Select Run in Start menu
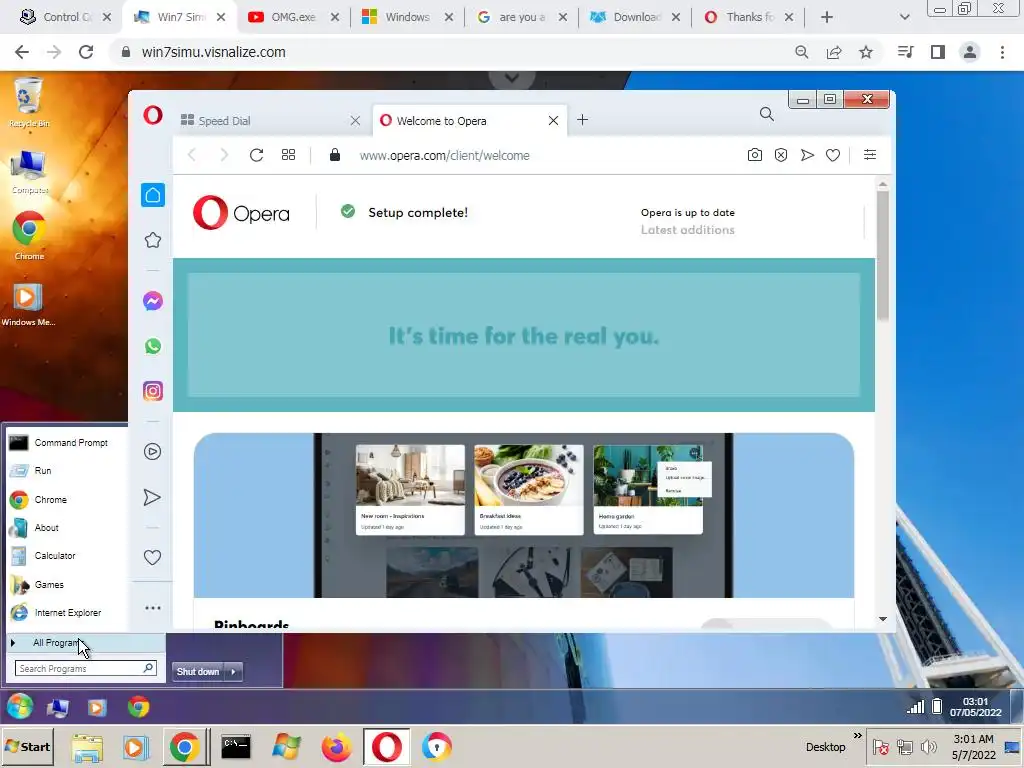Image resolution: width=1024 pixels, height=768 pixels. (65, 471)
